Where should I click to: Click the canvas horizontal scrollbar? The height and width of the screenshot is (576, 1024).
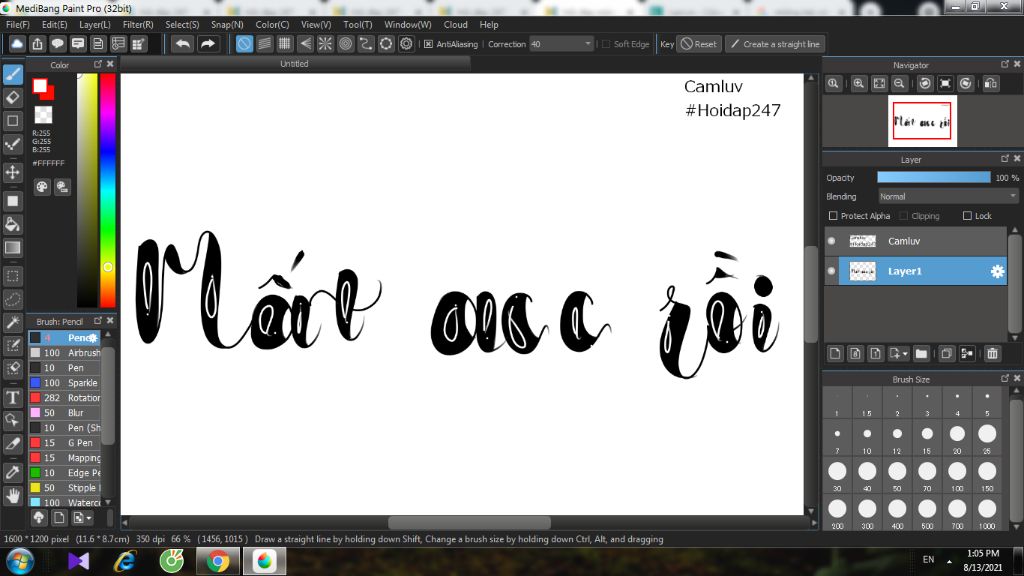point(469,522)
